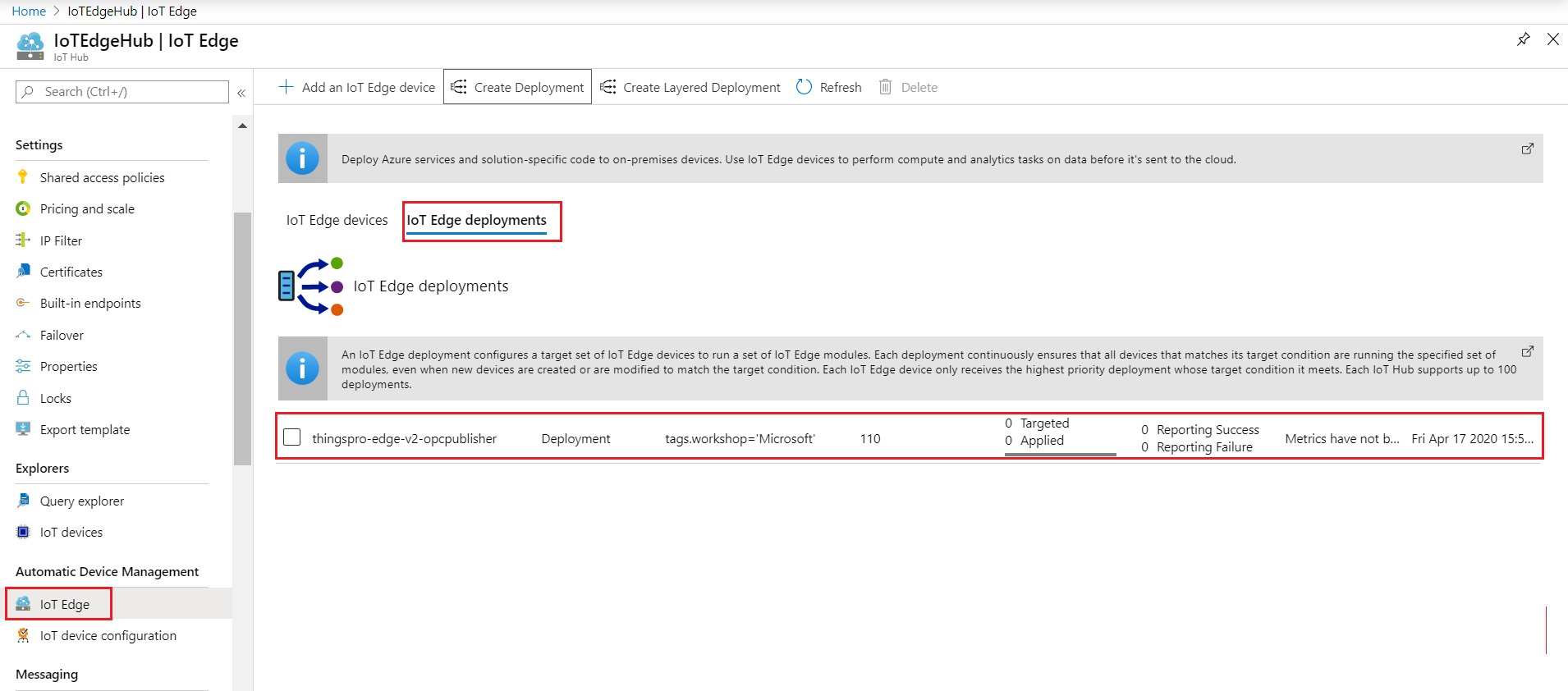Select the thingspro-edge-v2-opcpublisher deployment checkbox
Image resolution: width=1568 pixels, height=691 pixels.
[x=292, y=437]
